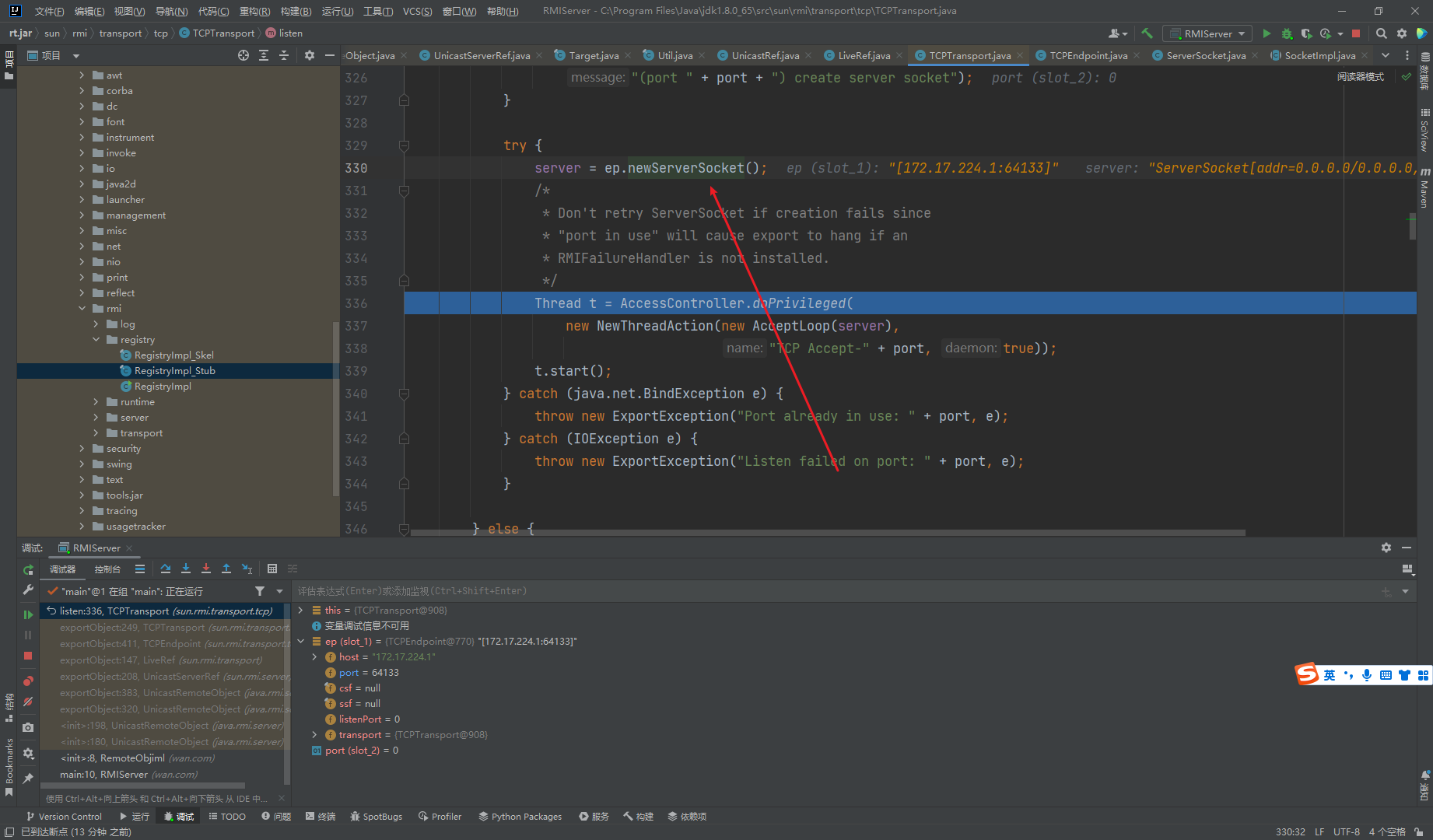Open the VCS(S) menu
1433x840 pixels.
tap(417, 11)
